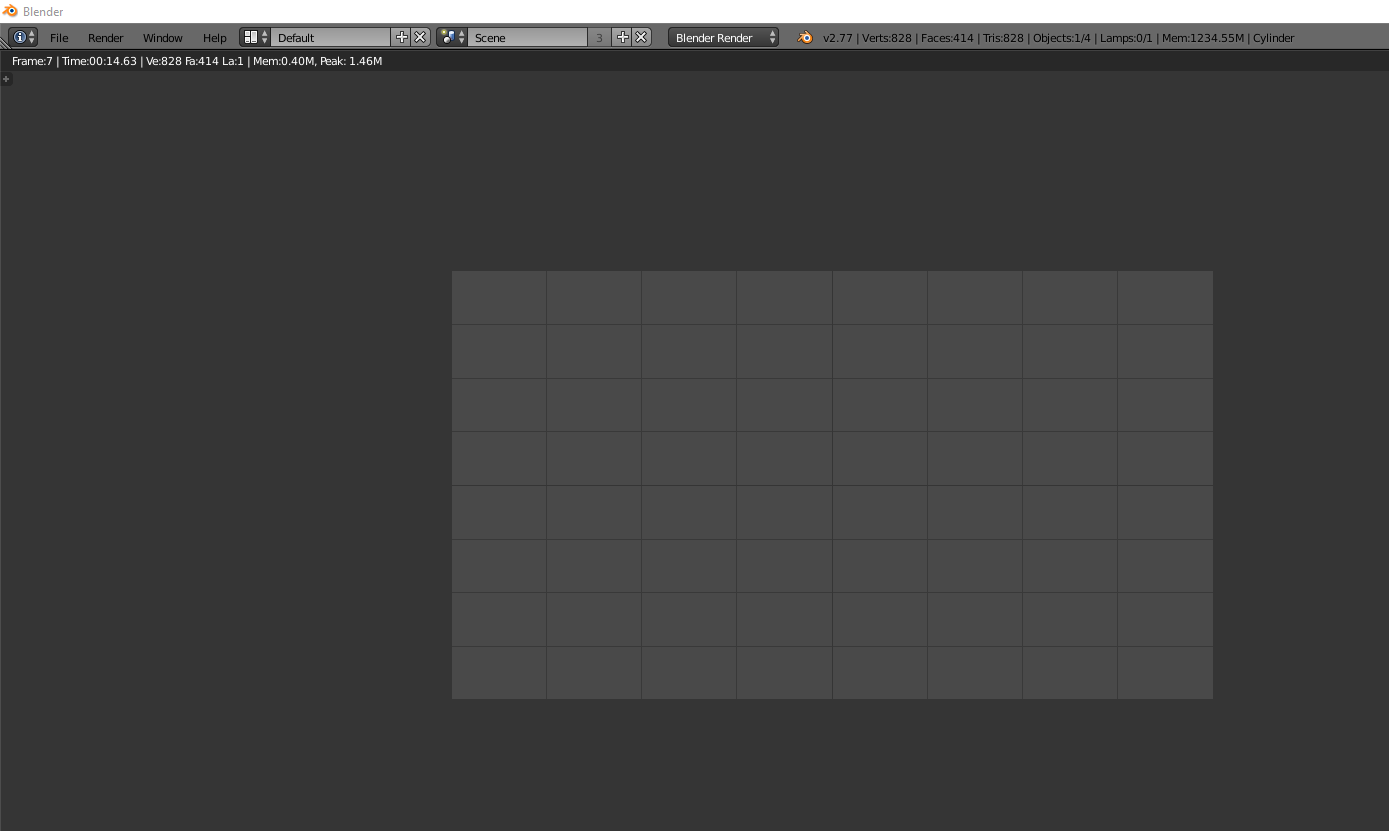Add a new scene with plus icon
Screen dimensions: 1389x831
click(622, 37)
